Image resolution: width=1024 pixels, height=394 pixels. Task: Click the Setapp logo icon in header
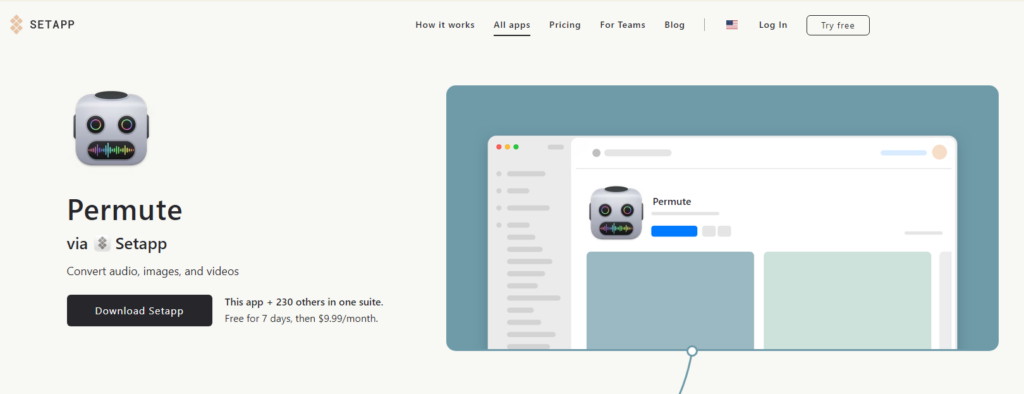click(x=16, y=25)
